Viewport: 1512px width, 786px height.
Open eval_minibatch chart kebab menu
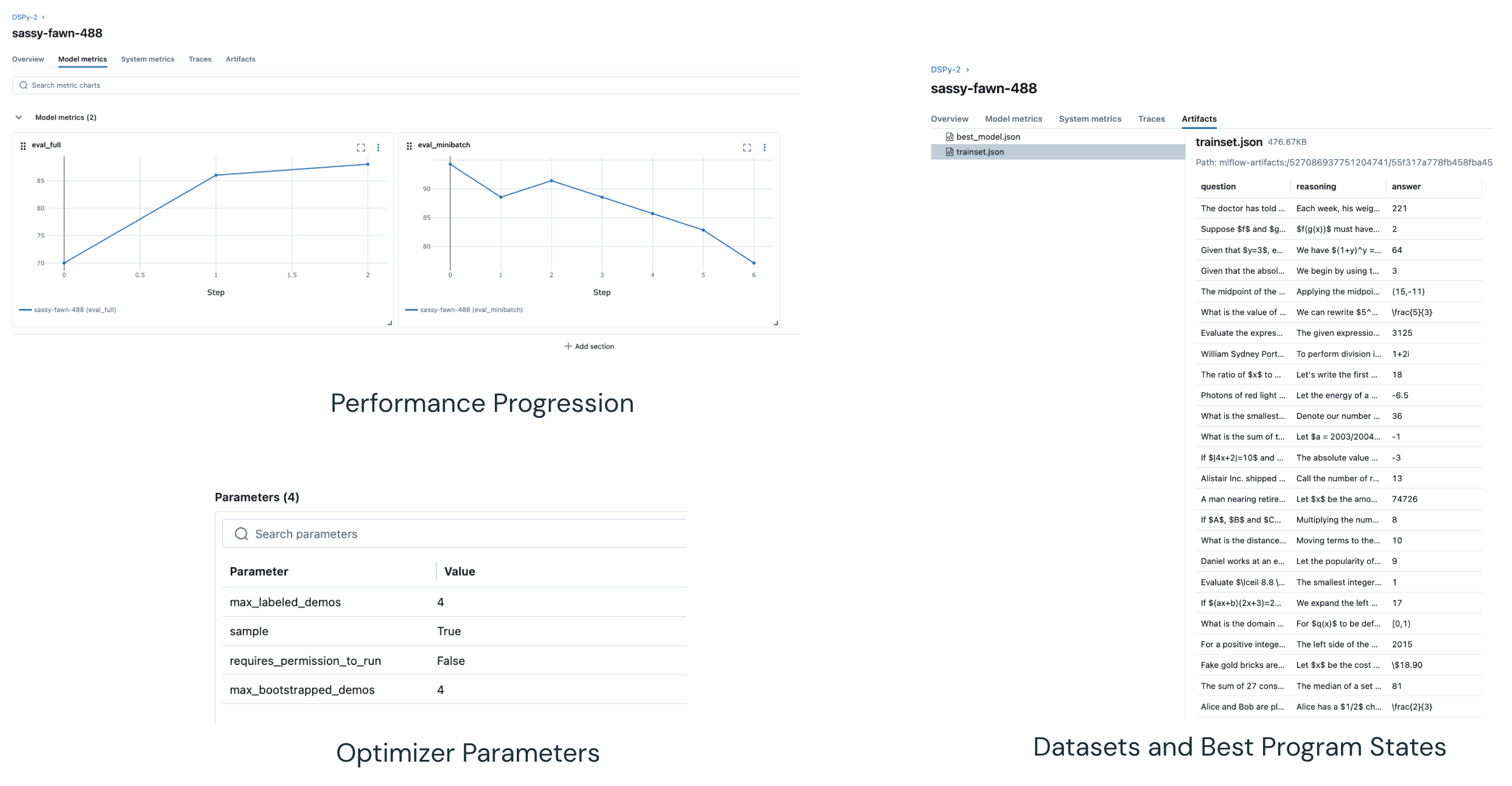pos(765,147)
